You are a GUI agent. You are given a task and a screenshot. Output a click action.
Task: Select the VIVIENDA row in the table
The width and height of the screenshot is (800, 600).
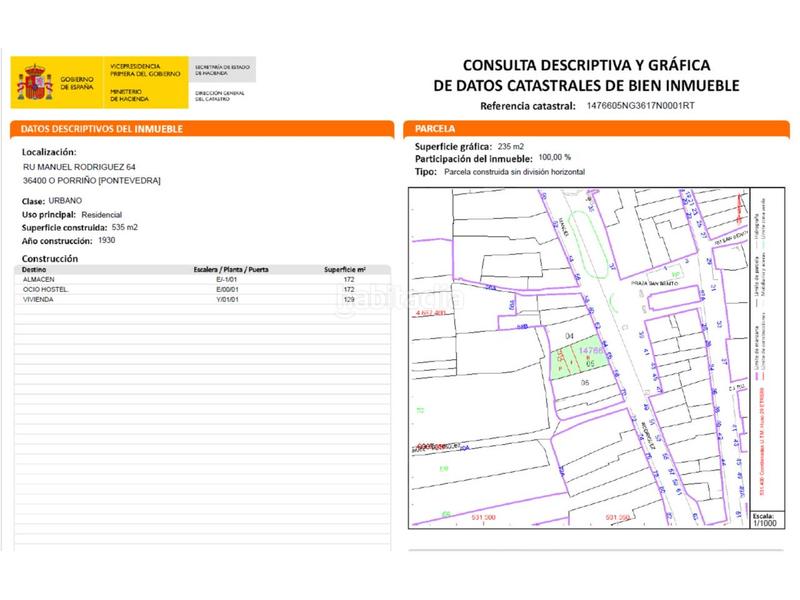point(200,299)
